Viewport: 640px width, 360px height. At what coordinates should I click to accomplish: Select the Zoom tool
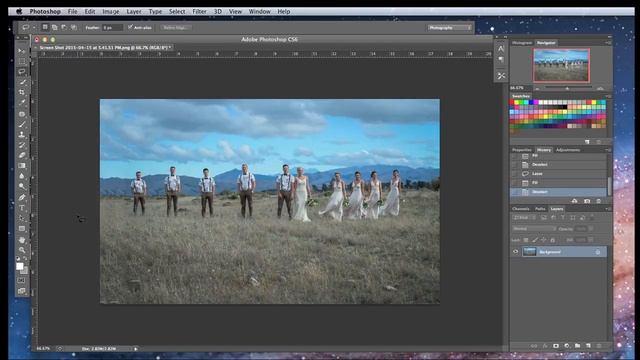coord(22,250)
